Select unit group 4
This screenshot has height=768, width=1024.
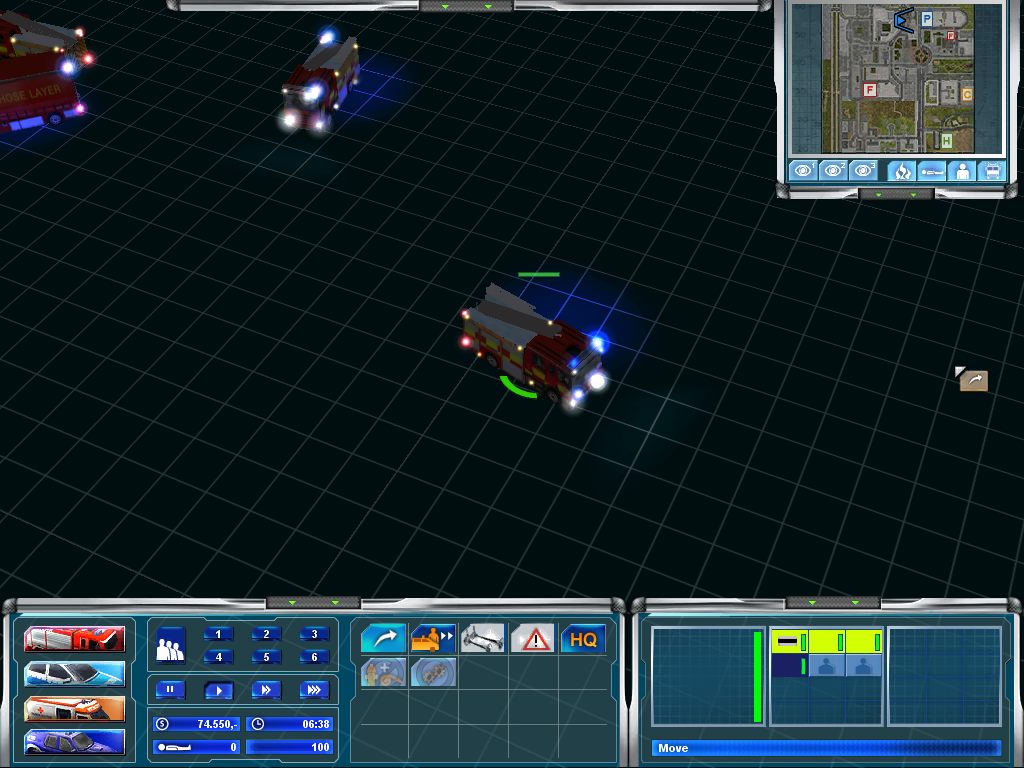(218, 657)
